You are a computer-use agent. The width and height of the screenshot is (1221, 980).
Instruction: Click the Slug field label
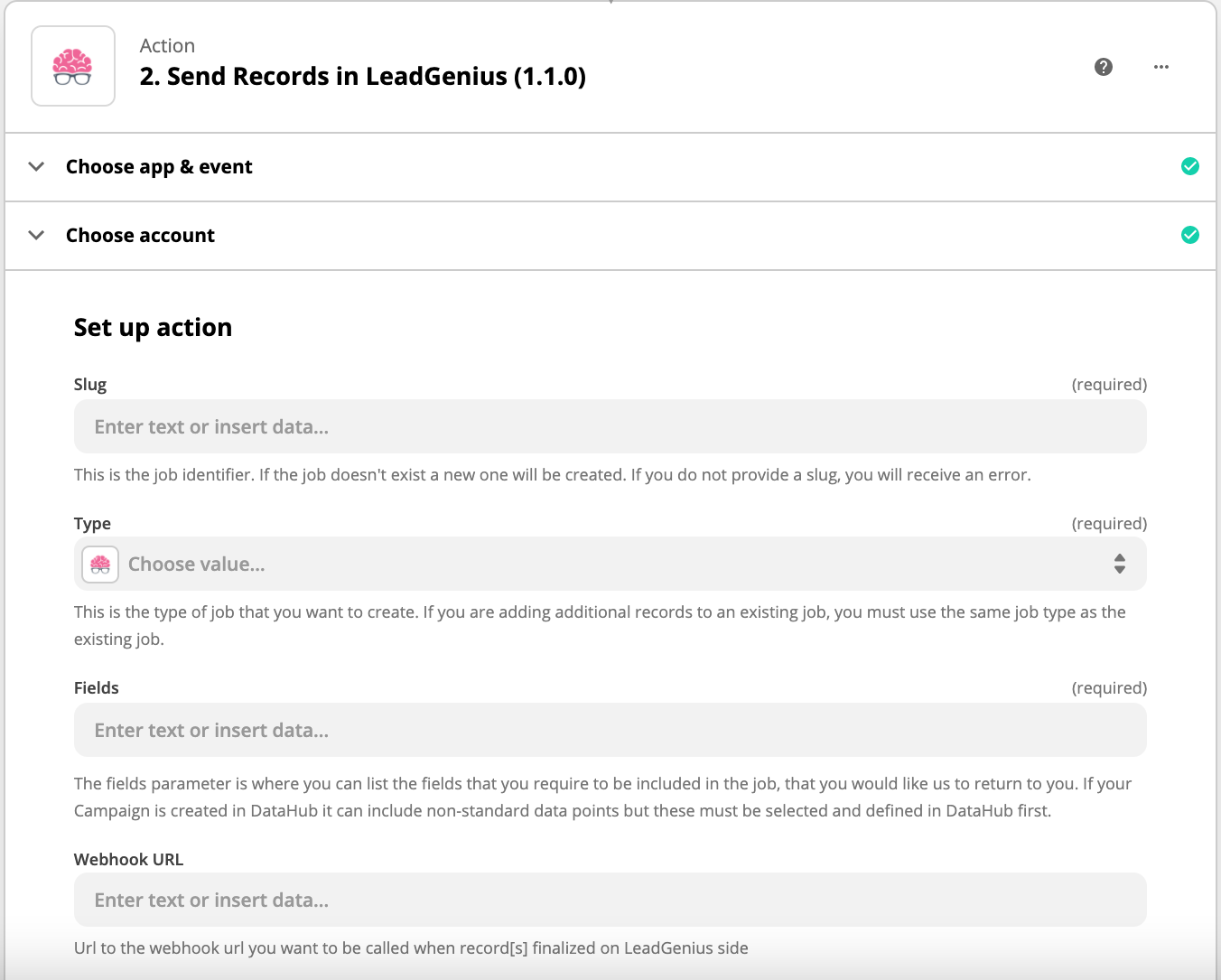coord(90,385)
